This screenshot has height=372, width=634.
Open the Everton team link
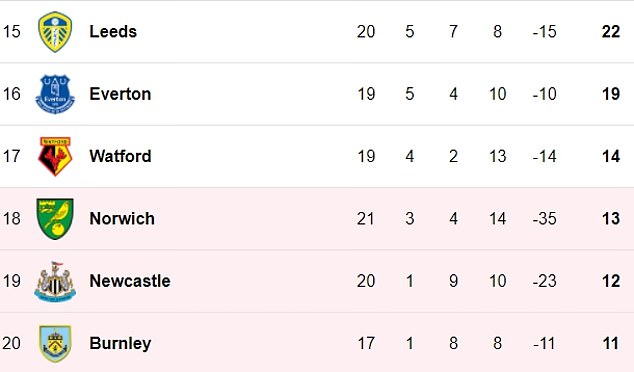120,94
